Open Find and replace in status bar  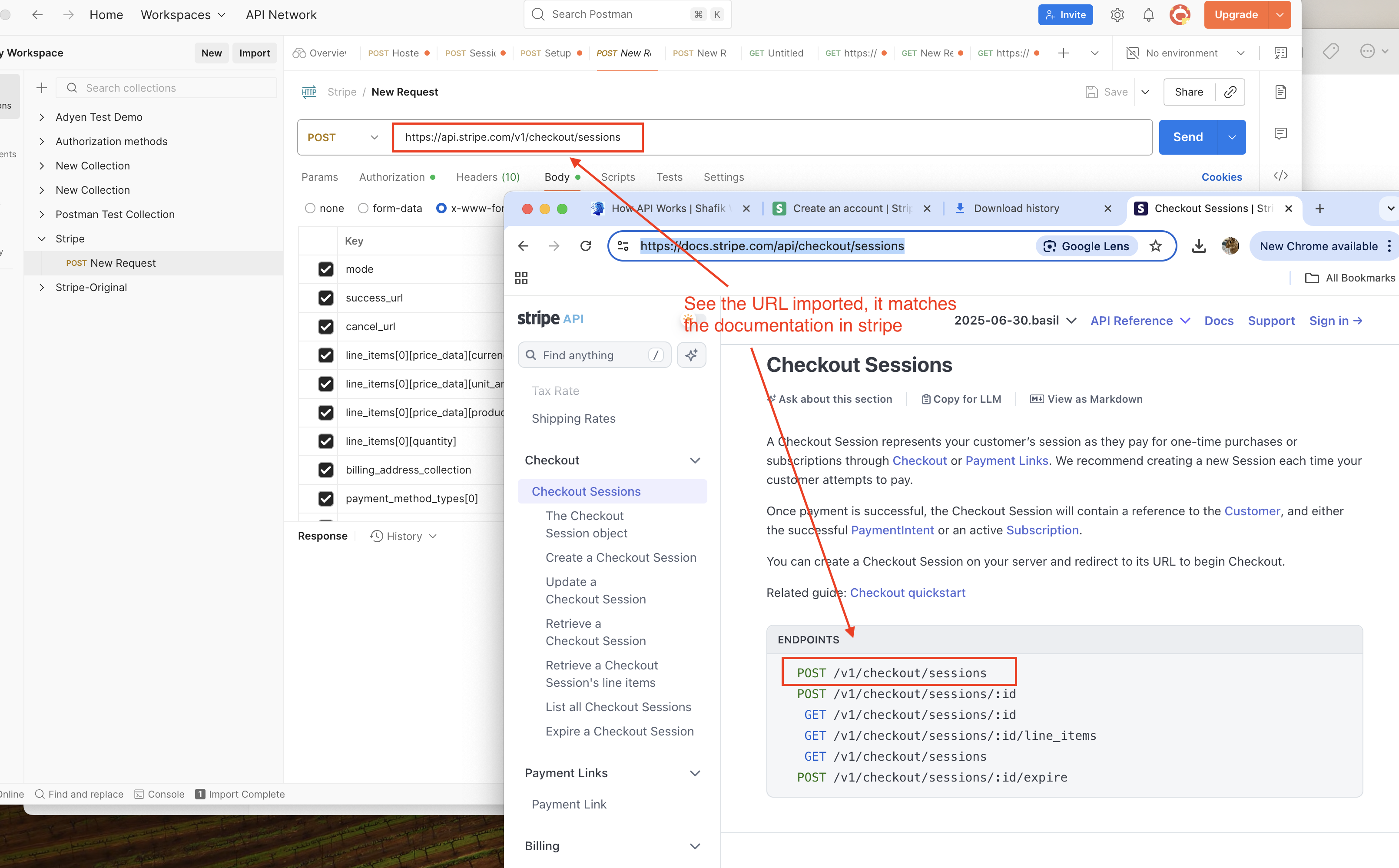pyautogui.click(x=79, y=794)
